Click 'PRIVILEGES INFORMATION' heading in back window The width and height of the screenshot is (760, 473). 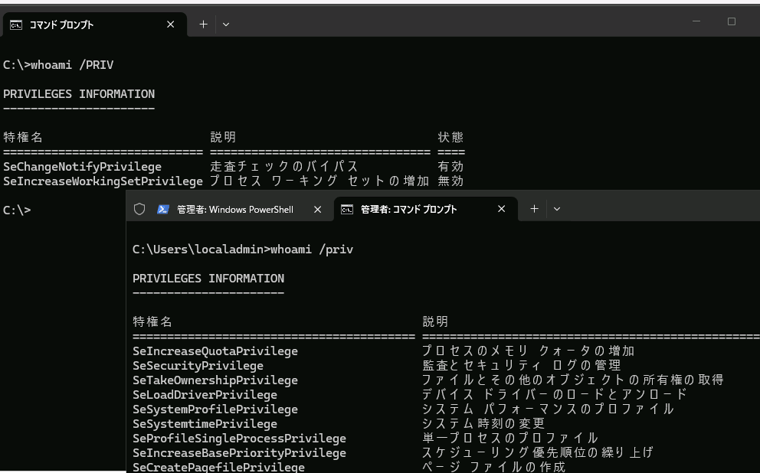click(x=79, y=94)
